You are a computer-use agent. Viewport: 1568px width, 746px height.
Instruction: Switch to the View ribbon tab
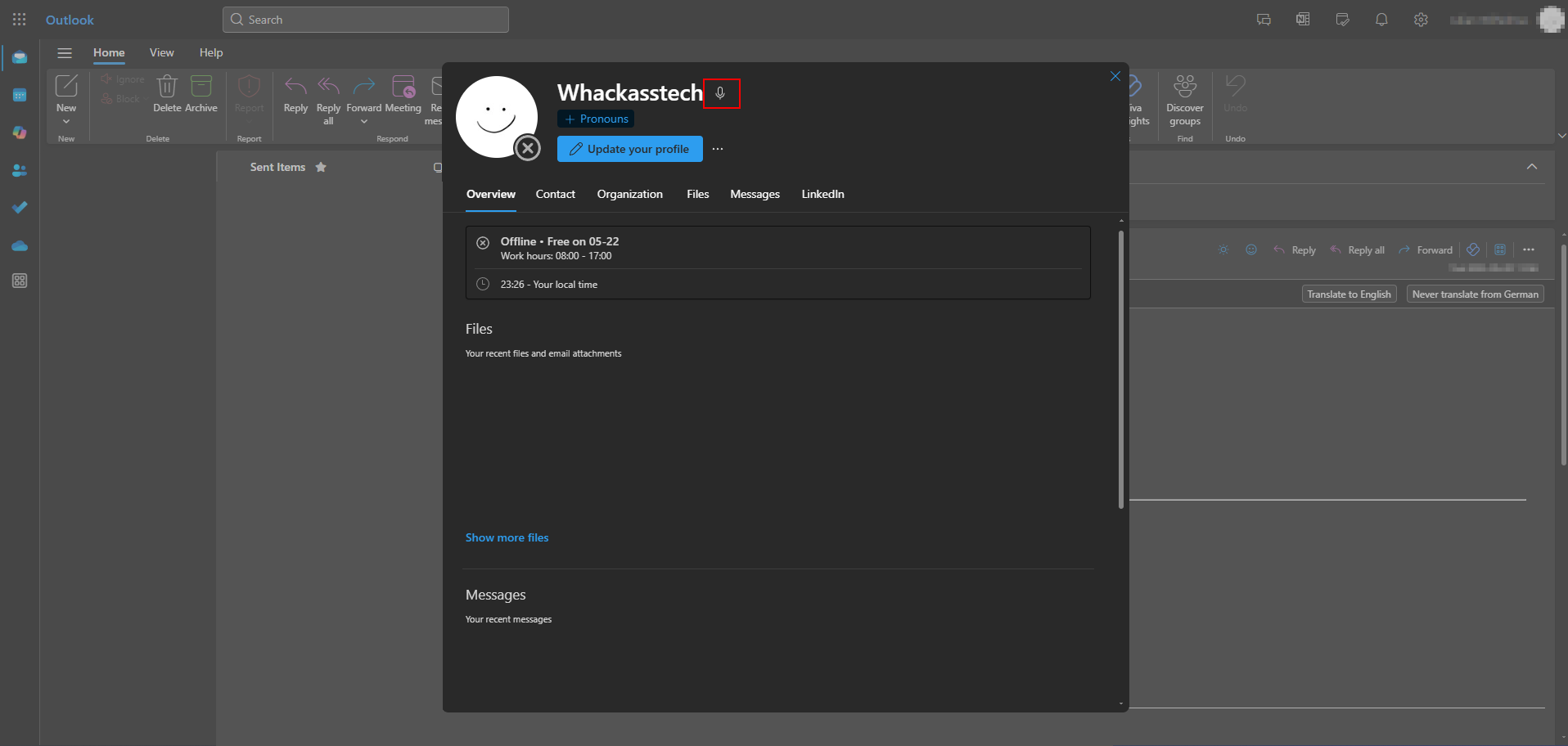tap(161, 53)
